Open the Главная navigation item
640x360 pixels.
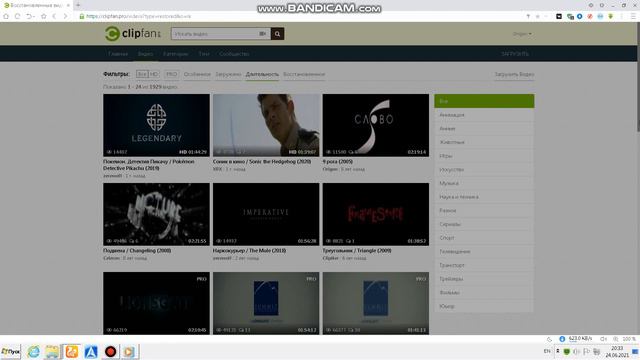[118, 54]
